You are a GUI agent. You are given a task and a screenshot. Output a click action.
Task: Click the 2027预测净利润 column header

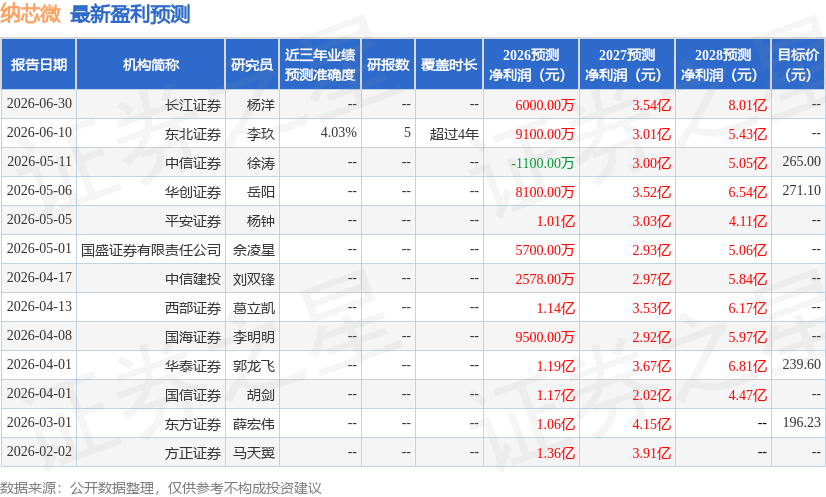(627, 64)
